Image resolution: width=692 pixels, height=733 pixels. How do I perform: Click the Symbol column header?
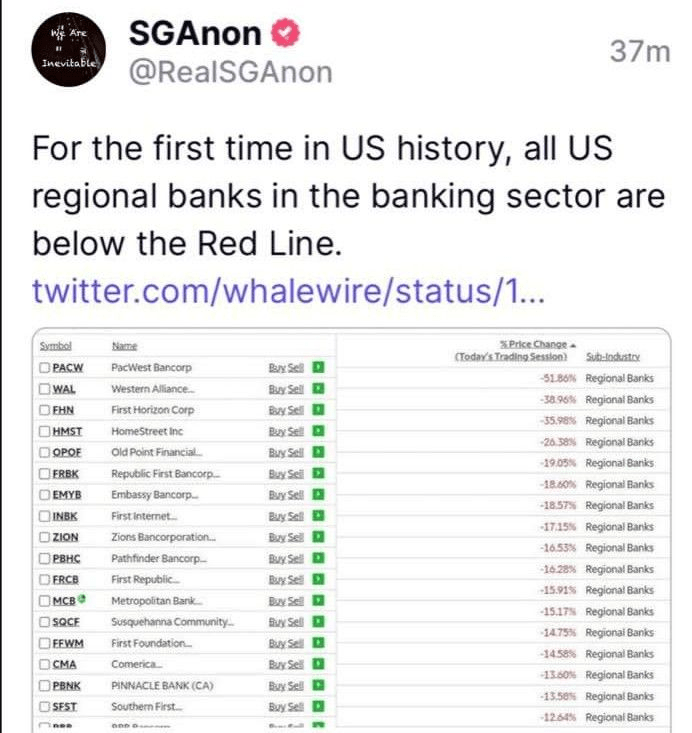55,346
